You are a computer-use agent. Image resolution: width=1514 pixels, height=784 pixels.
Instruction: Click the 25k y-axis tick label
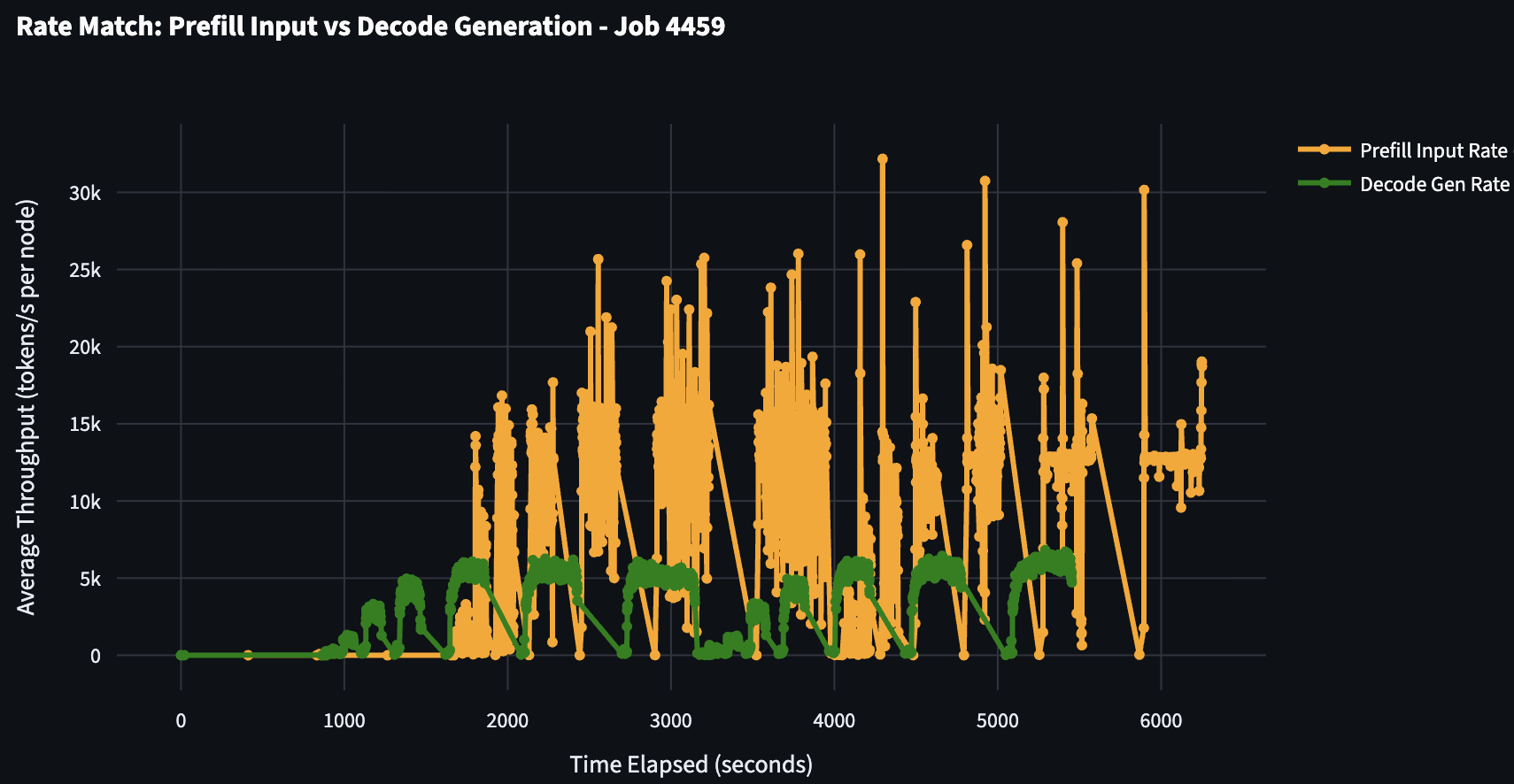tap(86, 270)
